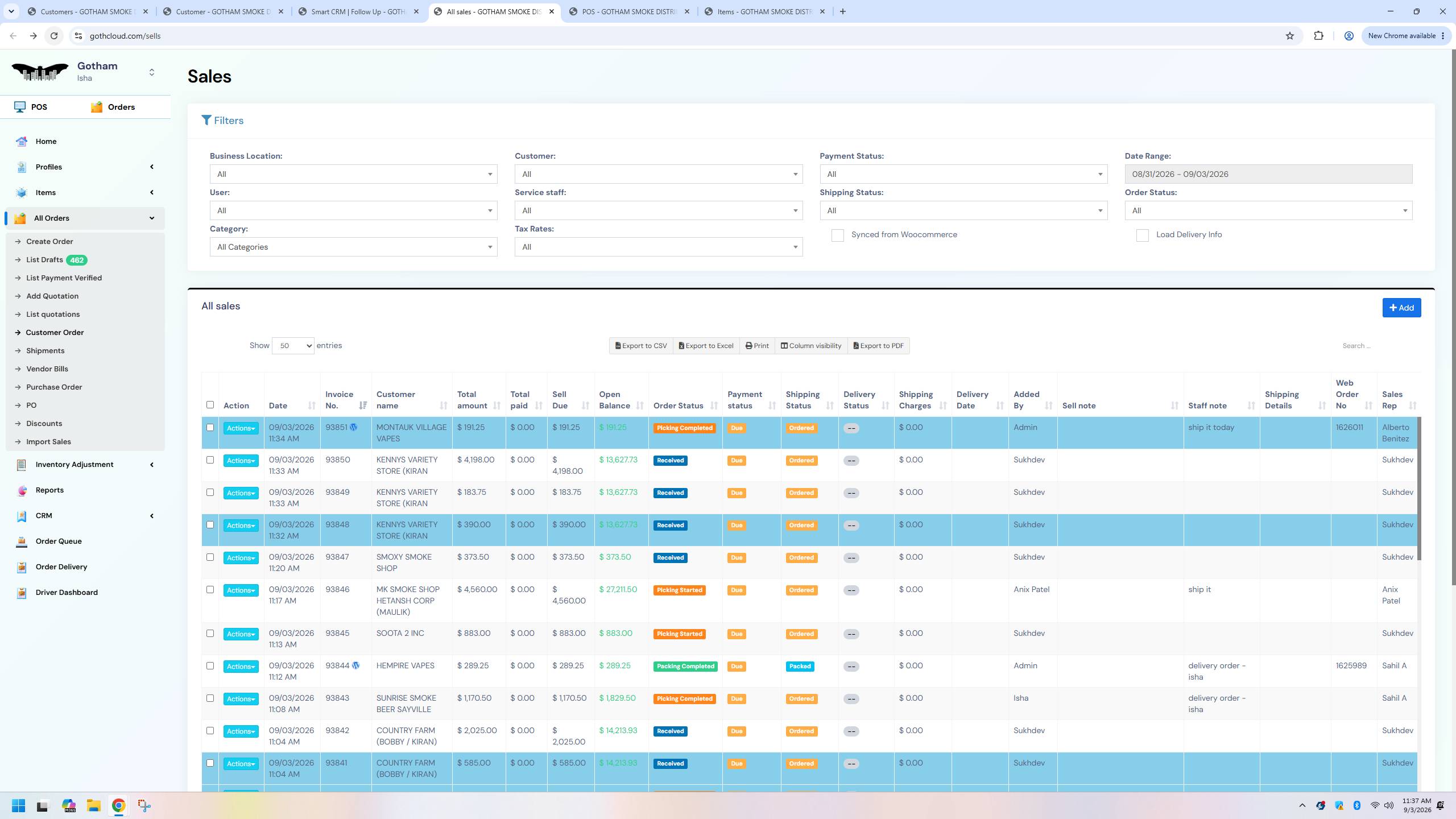Open List Payment Verified menu item

coord(64,278)
